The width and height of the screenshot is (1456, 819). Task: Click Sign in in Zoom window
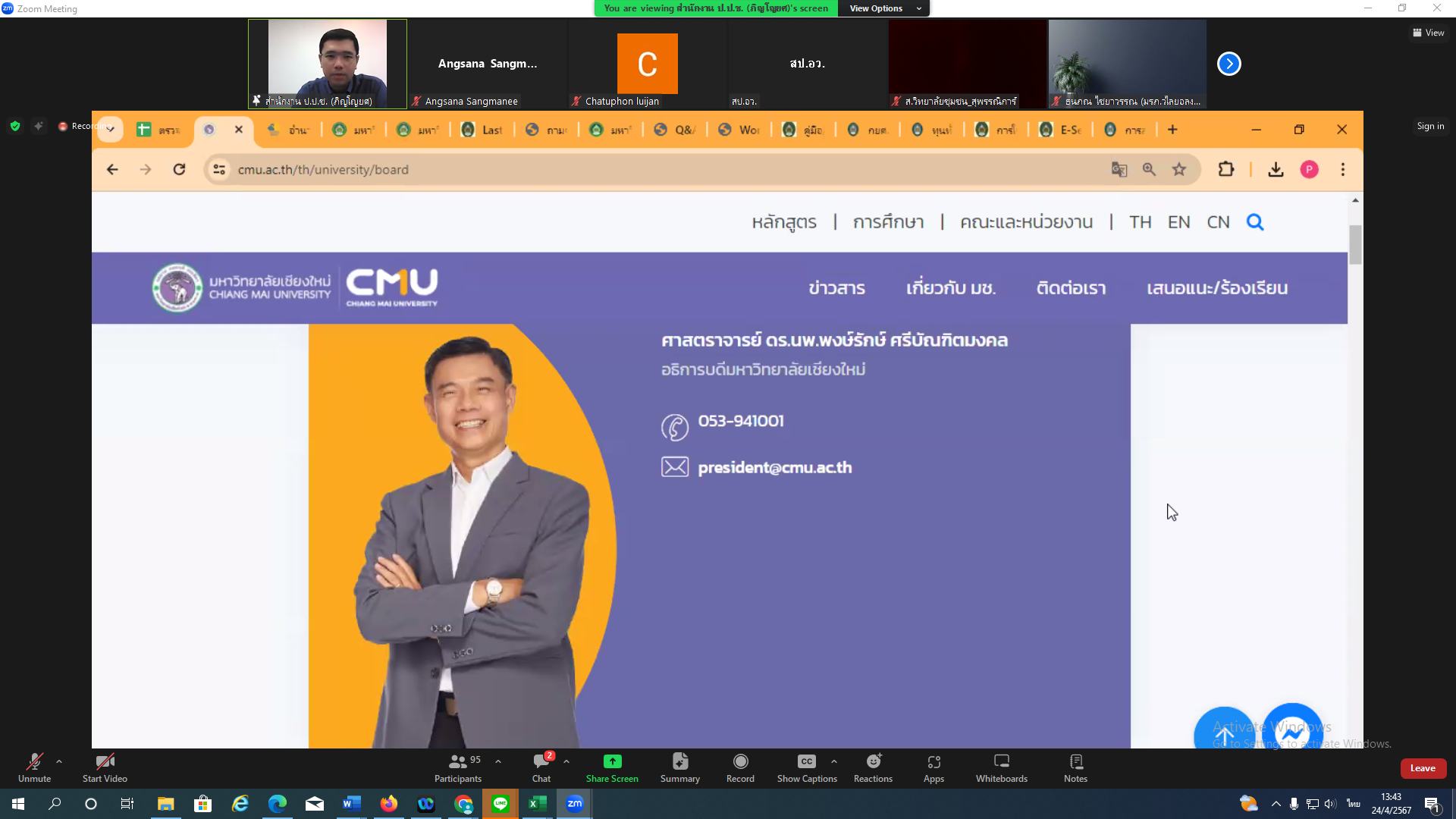pos(1430,126)
